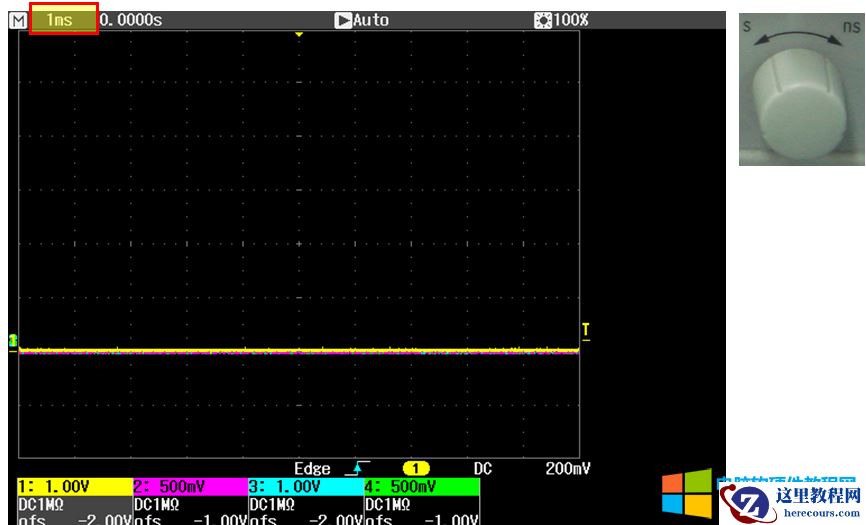866x525 pixels.
Task: Click the Windows logo icon
Action: 687,495
